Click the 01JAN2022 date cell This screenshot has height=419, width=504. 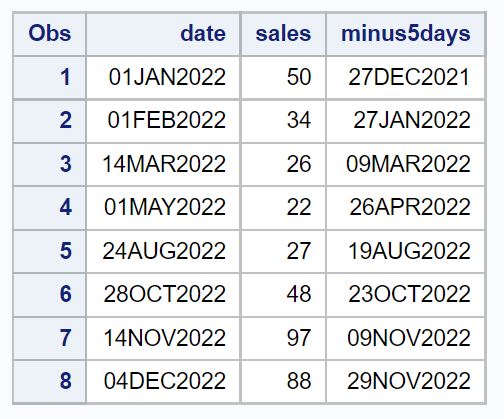[x=163, y=77]
